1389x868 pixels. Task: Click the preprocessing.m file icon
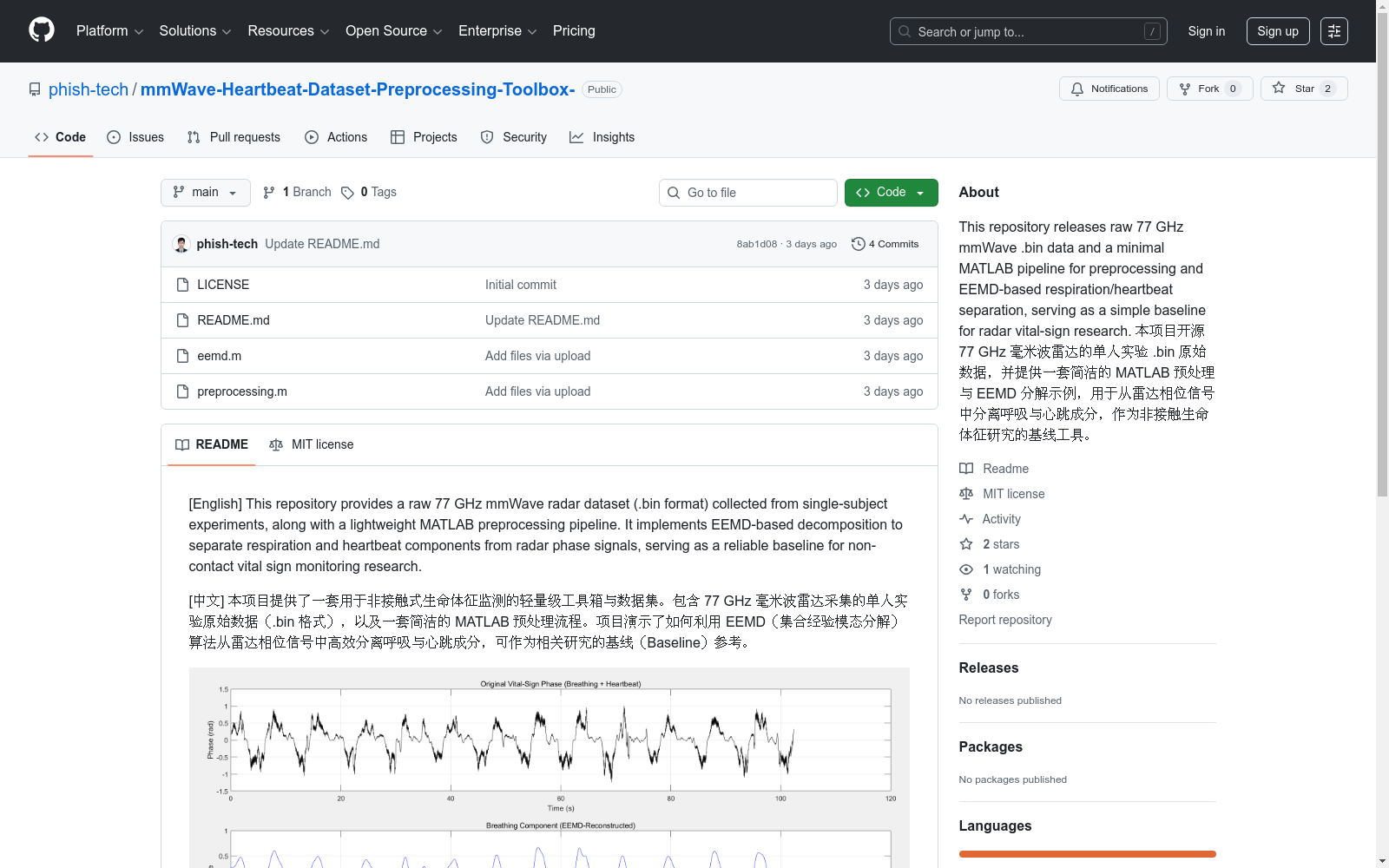(x=182, y=391)
